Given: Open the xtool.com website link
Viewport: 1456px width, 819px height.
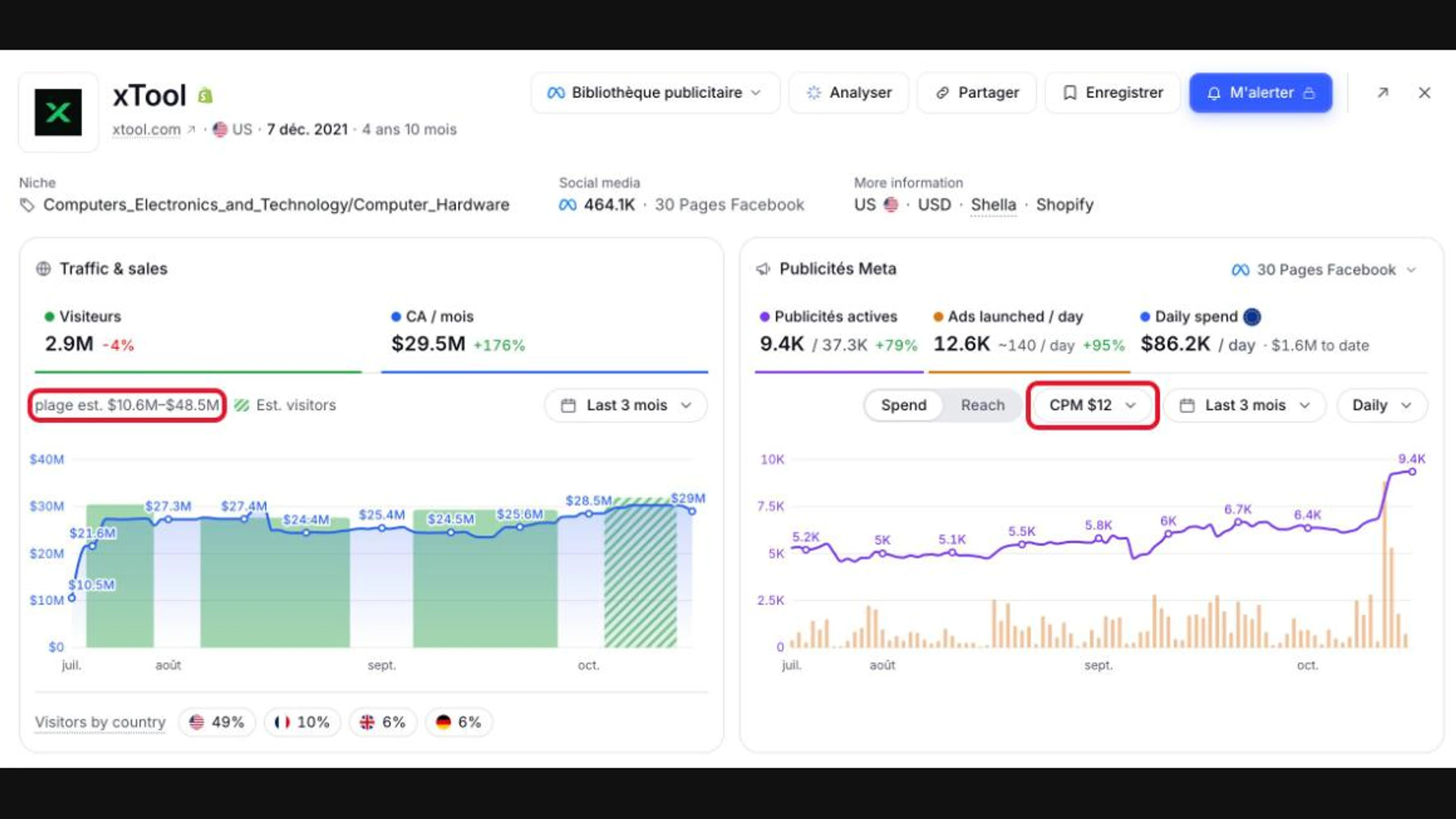Looking at the screenshot, I should [x=147, y=129].
